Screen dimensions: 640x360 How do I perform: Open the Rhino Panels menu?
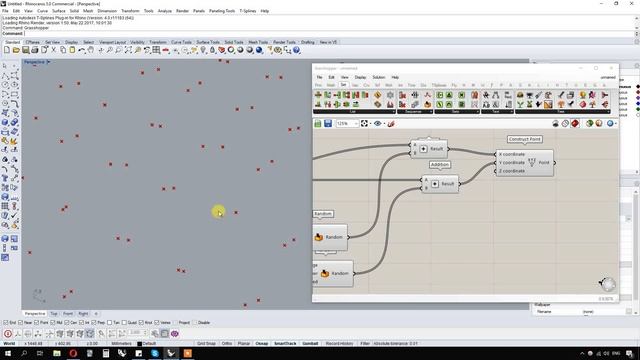[199, 11]
